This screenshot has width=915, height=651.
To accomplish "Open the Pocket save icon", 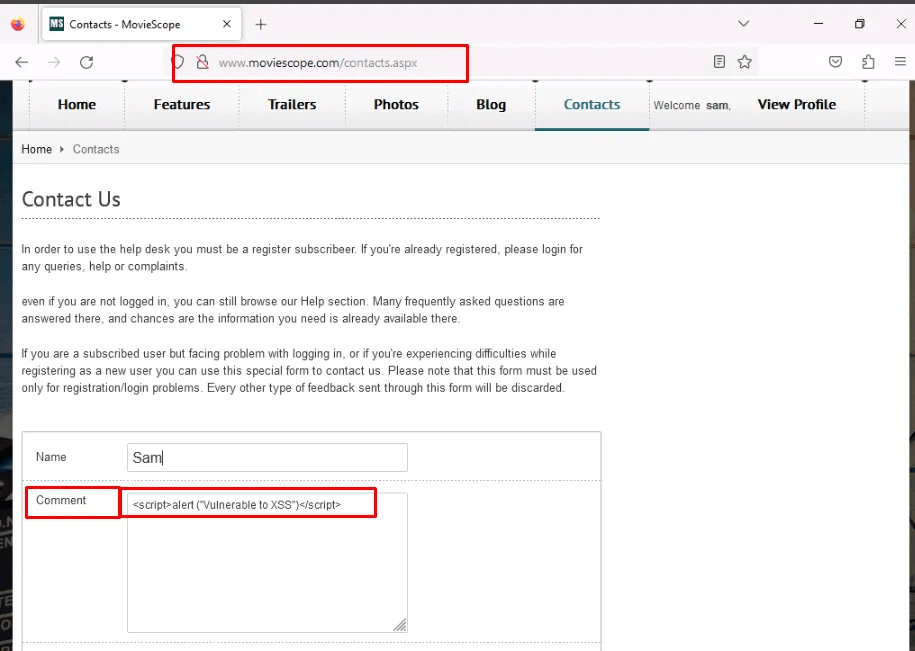I will click(835, 62).
